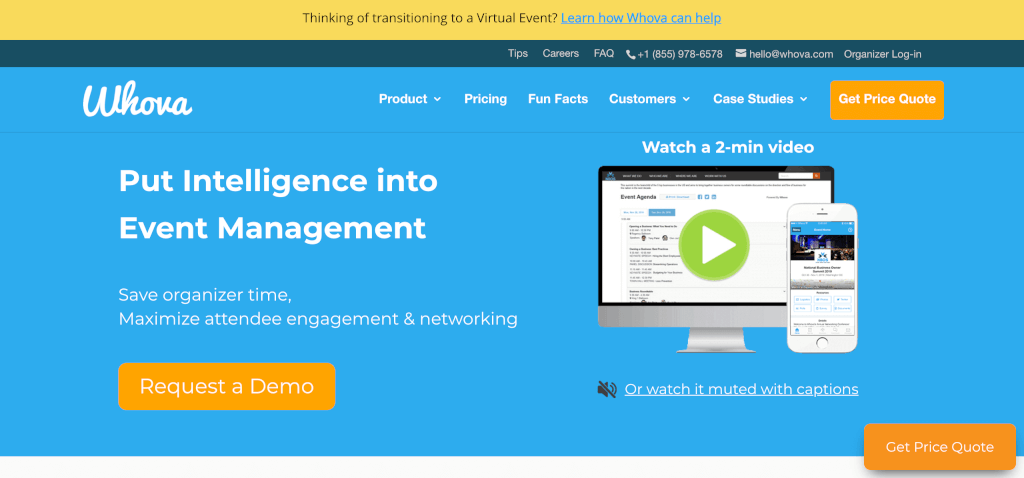
Task: Open the Case Studies menu
Action: pos(760,99)
